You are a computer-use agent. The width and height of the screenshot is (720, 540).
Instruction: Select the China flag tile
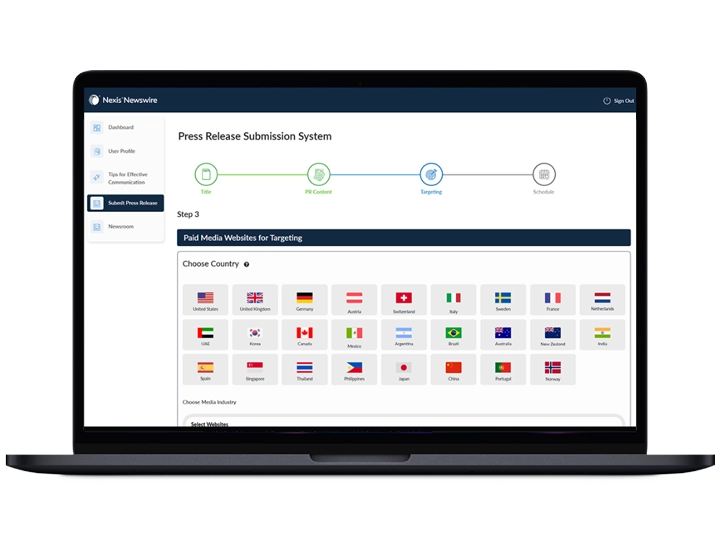coord(453,369)
